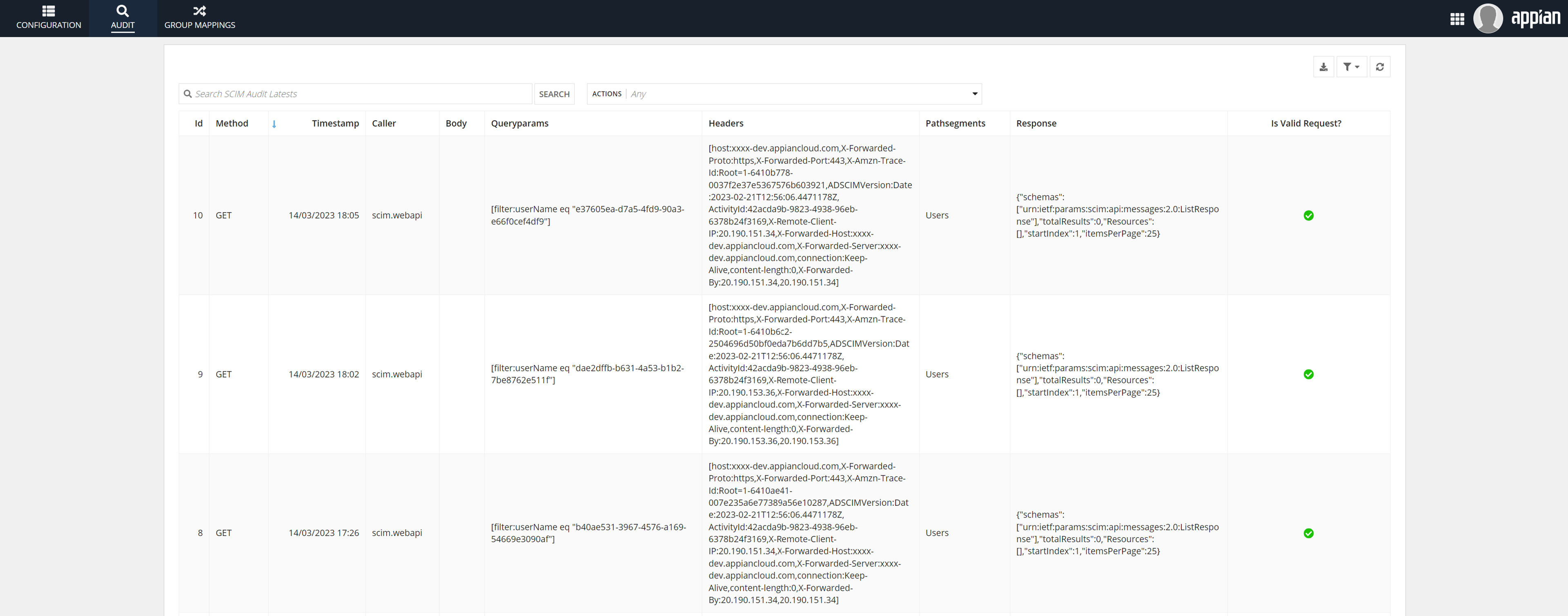The width and height of the screenshot is (1568, 616).
Task: Select Id cell 9
Action: point(200,374)
